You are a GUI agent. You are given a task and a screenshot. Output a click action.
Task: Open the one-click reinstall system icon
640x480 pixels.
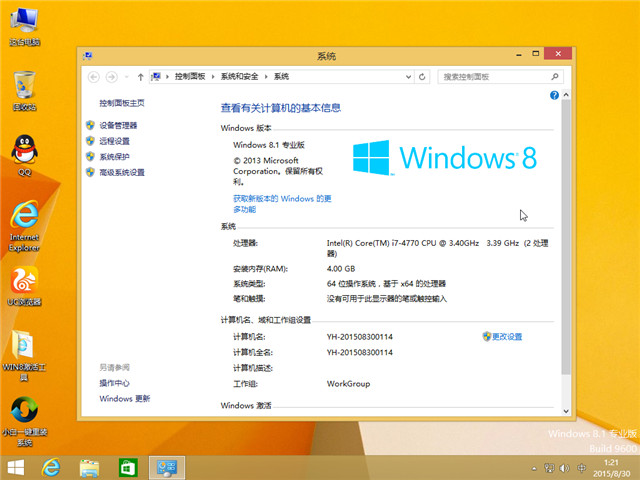tap(24, 421)
